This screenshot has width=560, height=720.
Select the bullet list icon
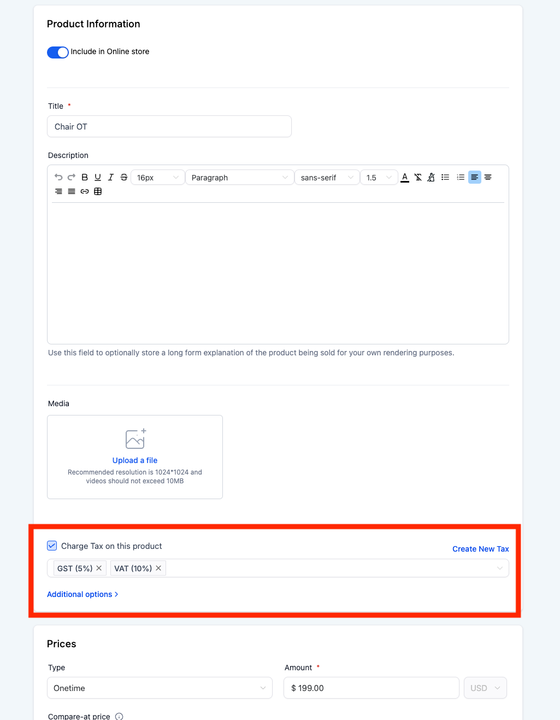[445, 177]
